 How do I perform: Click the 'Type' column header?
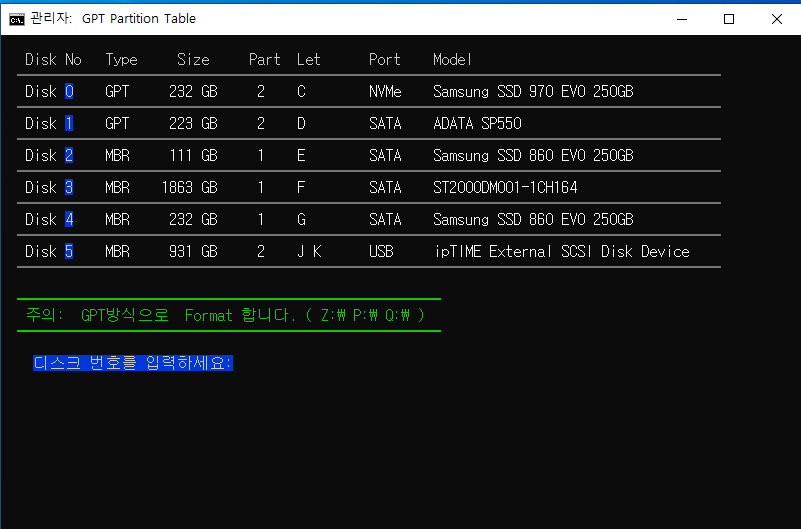[x=121, y=60]
